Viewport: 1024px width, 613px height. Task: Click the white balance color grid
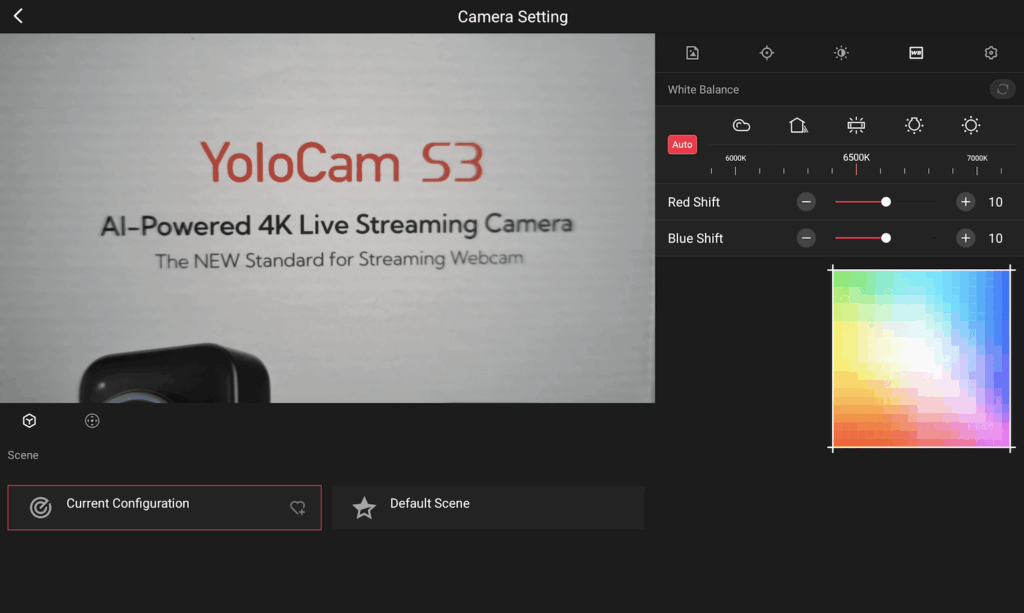click(921, 359)
